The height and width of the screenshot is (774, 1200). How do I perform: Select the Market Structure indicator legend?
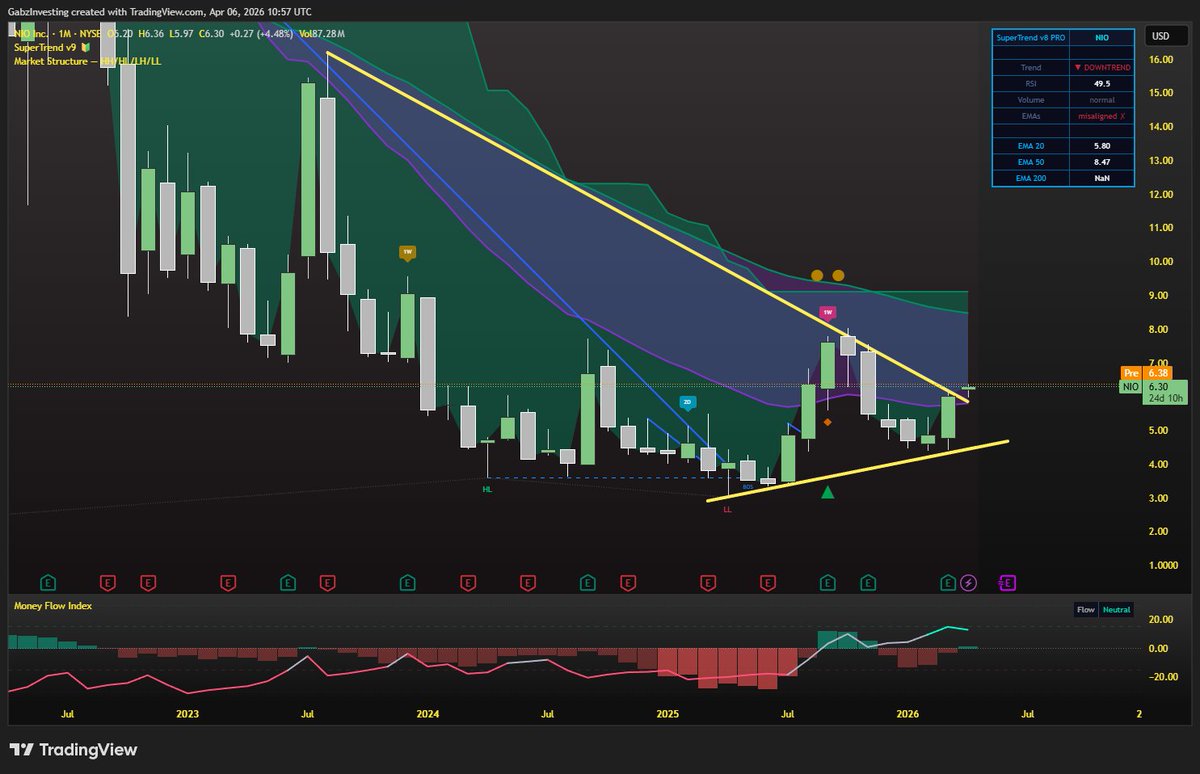[88, 61]
